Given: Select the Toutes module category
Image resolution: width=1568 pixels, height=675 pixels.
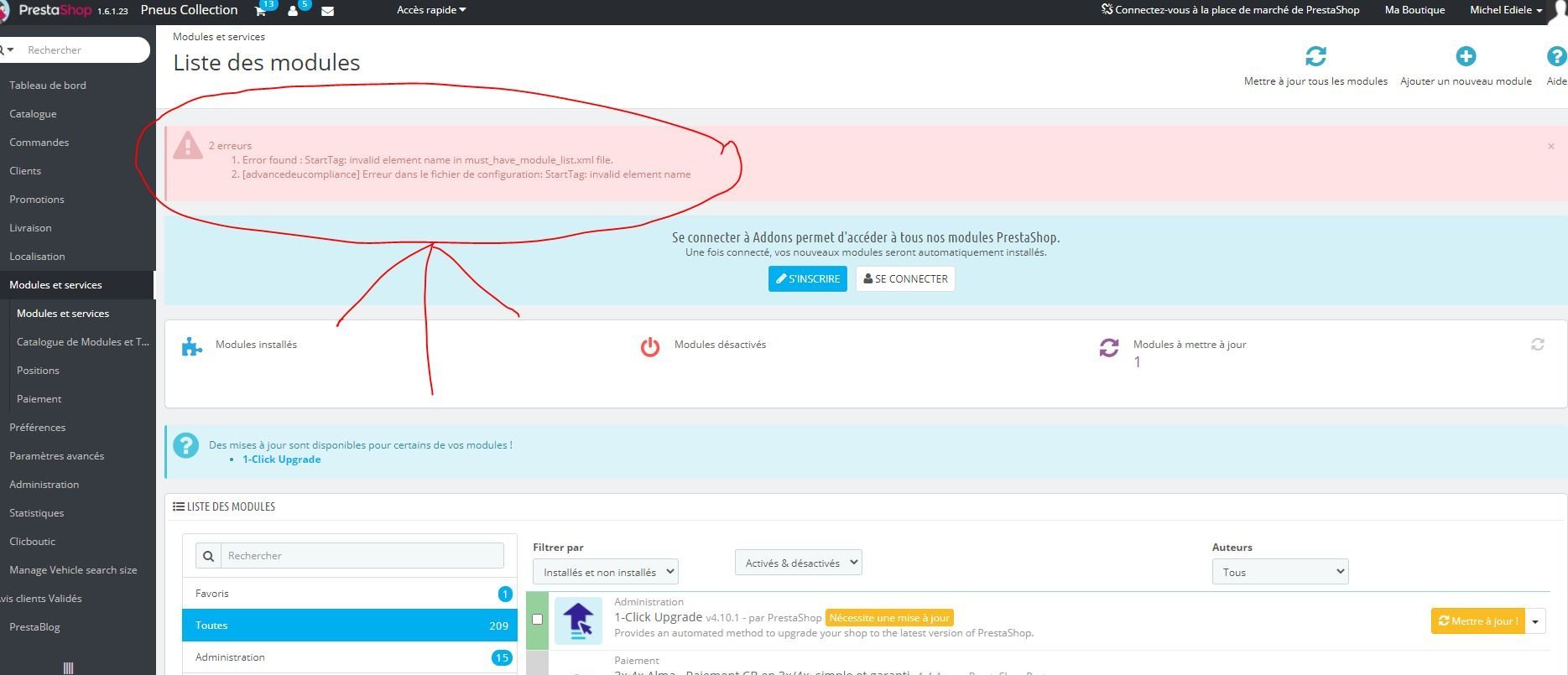Looking at the screenshot, I should coord(350,626).
